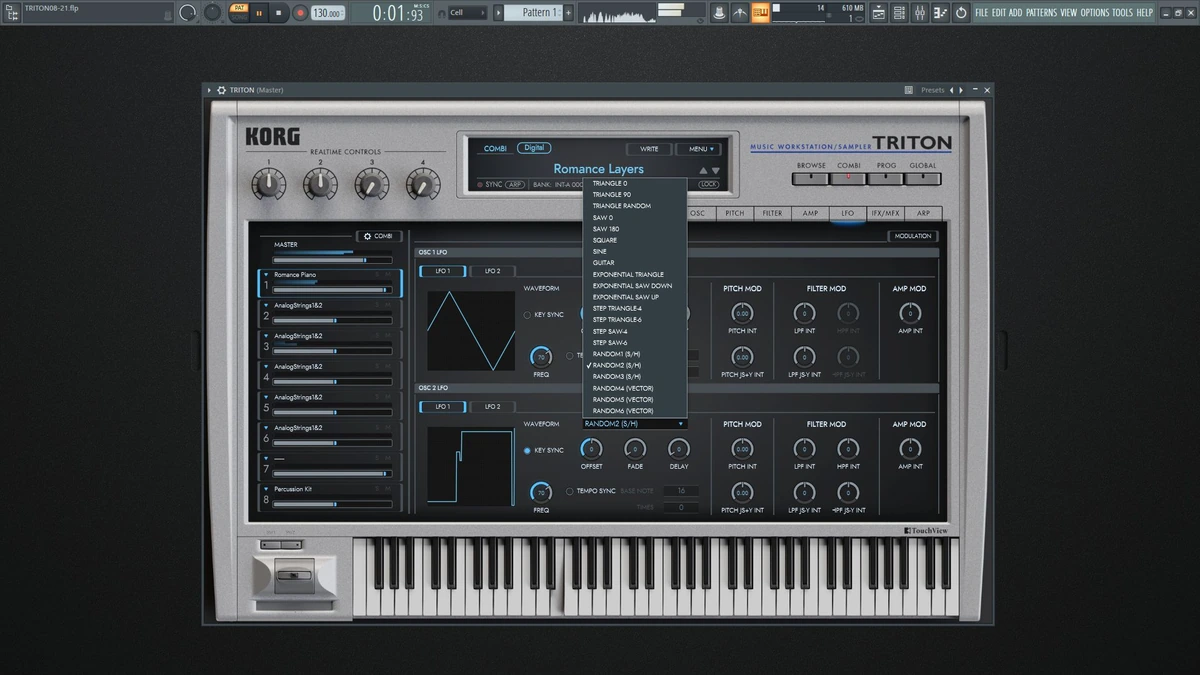
Task: Enable TEMPO SYNC for OSC 2 LFO
Action: tap(570, 491)
